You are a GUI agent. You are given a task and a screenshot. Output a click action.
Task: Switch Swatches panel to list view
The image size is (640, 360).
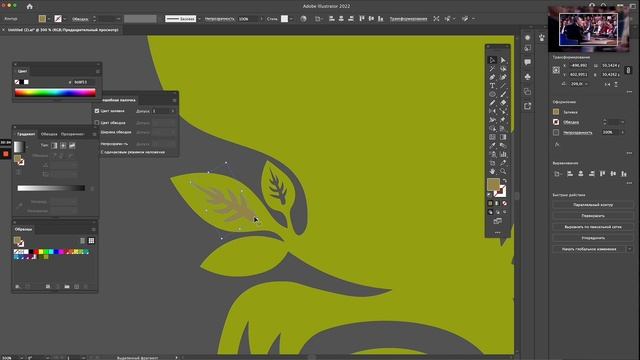[82, 241]
